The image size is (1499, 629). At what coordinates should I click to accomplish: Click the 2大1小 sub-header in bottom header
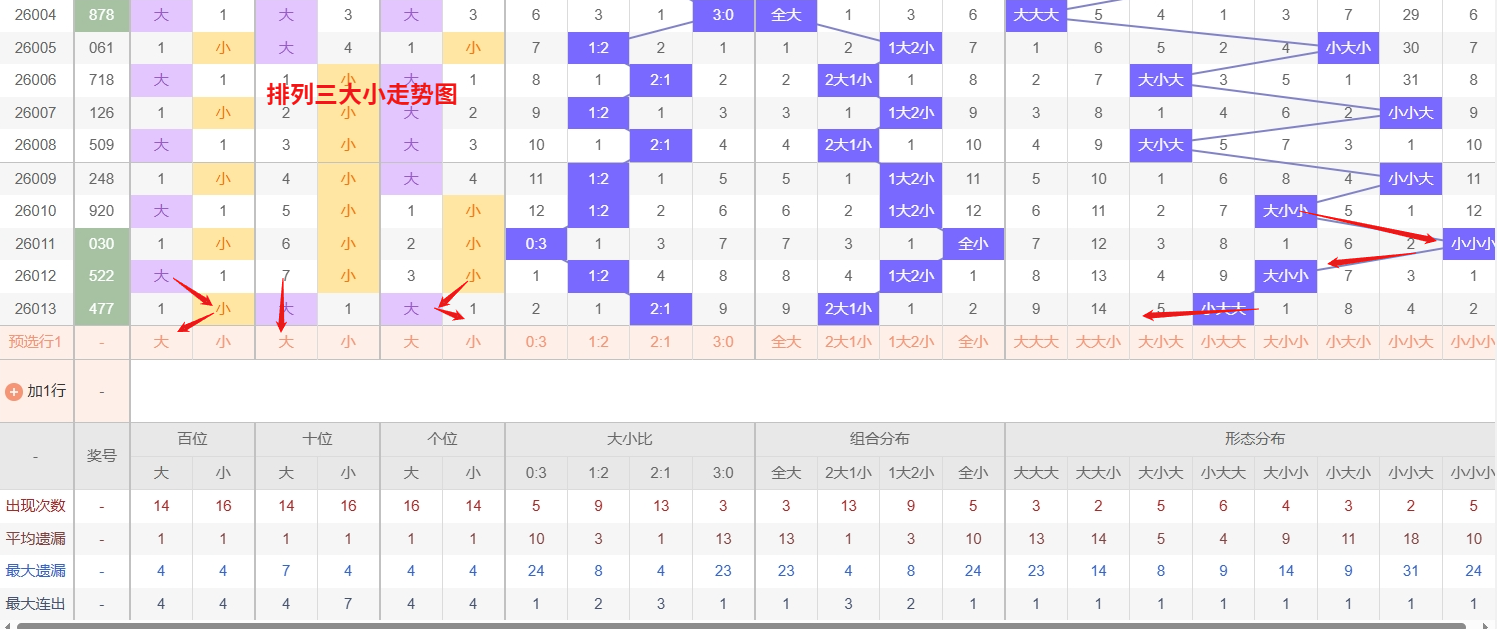848,473
